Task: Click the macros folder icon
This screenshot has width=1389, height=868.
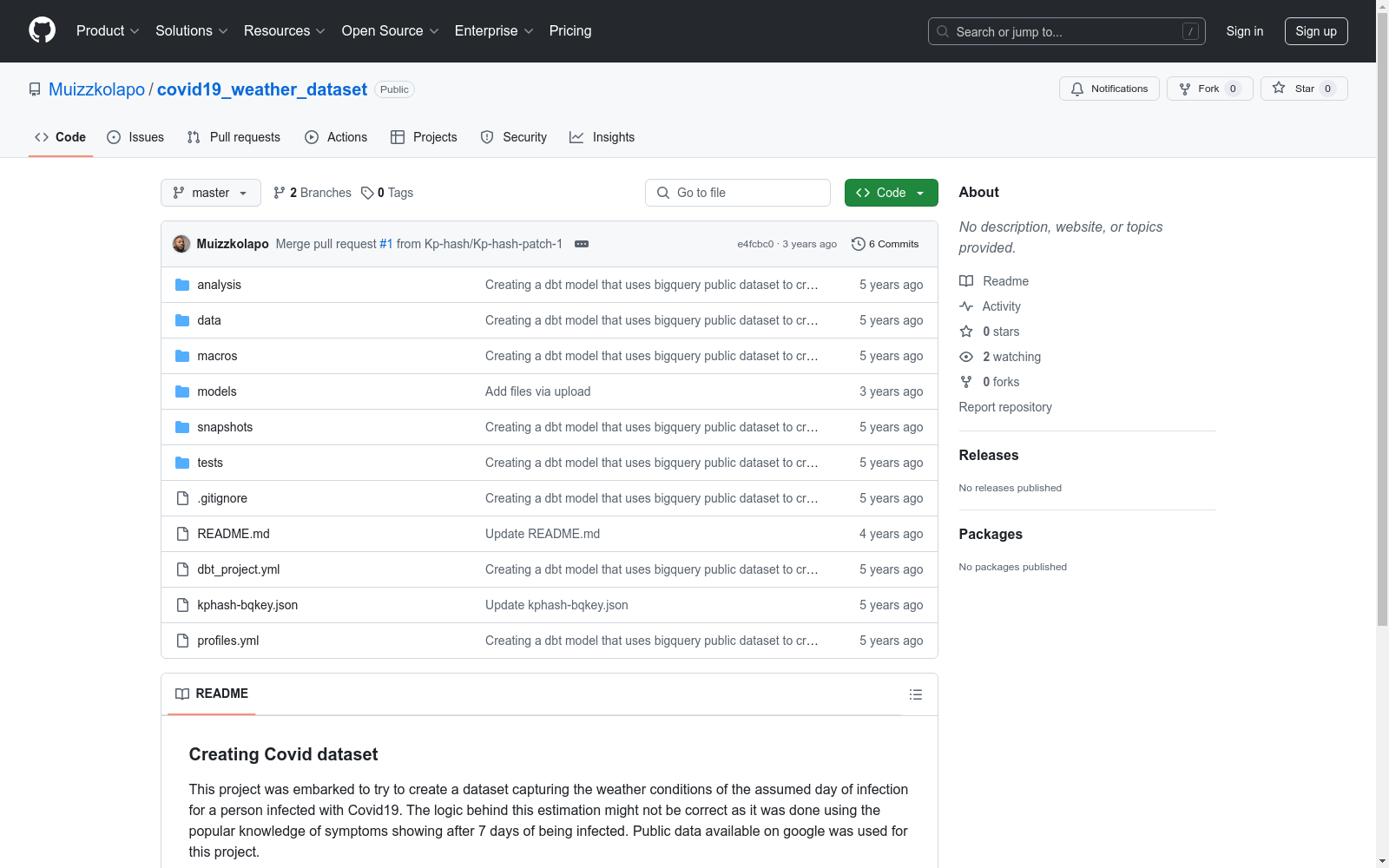Action: [x=182, y=356]
